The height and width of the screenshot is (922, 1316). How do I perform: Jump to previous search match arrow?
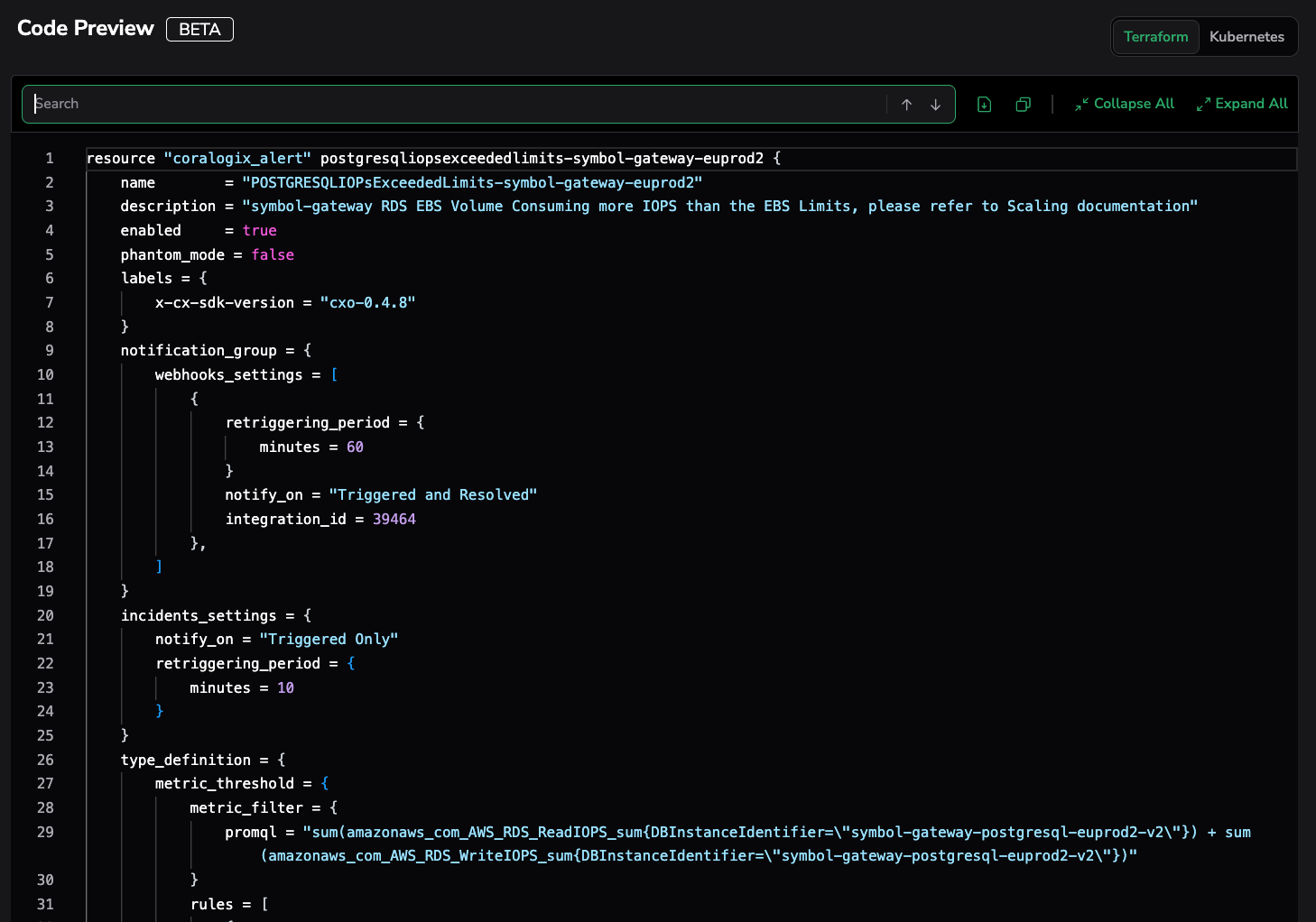click(x=906, y=105)
